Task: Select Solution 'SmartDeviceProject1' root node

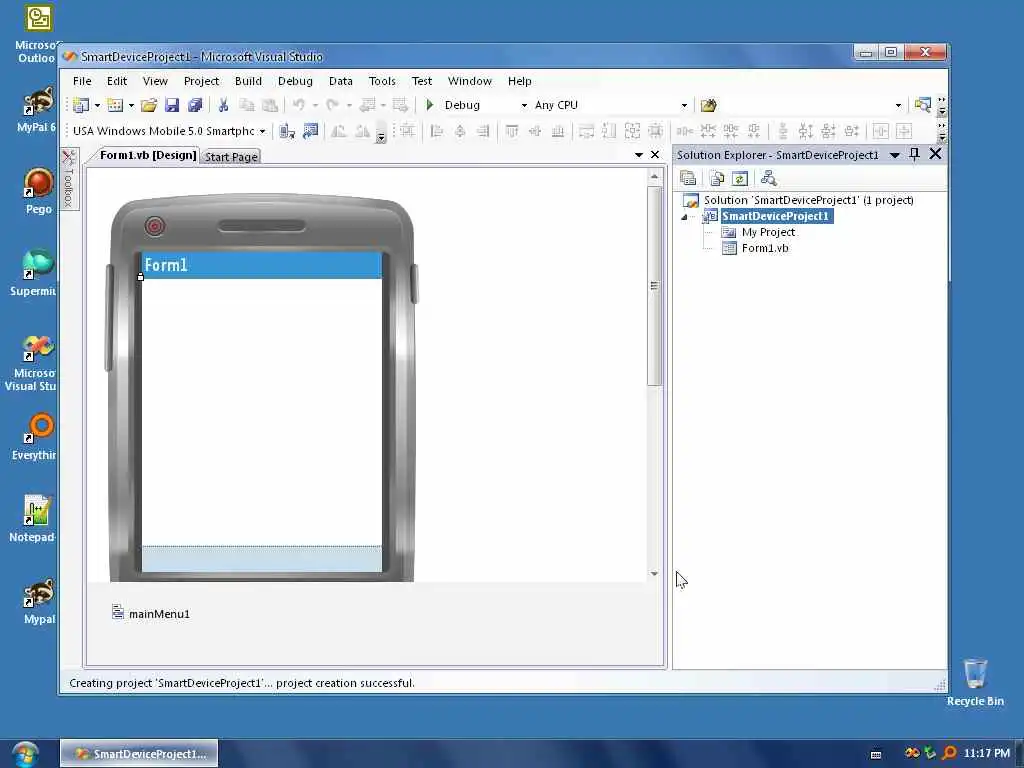Action: (x=808, y=200)
